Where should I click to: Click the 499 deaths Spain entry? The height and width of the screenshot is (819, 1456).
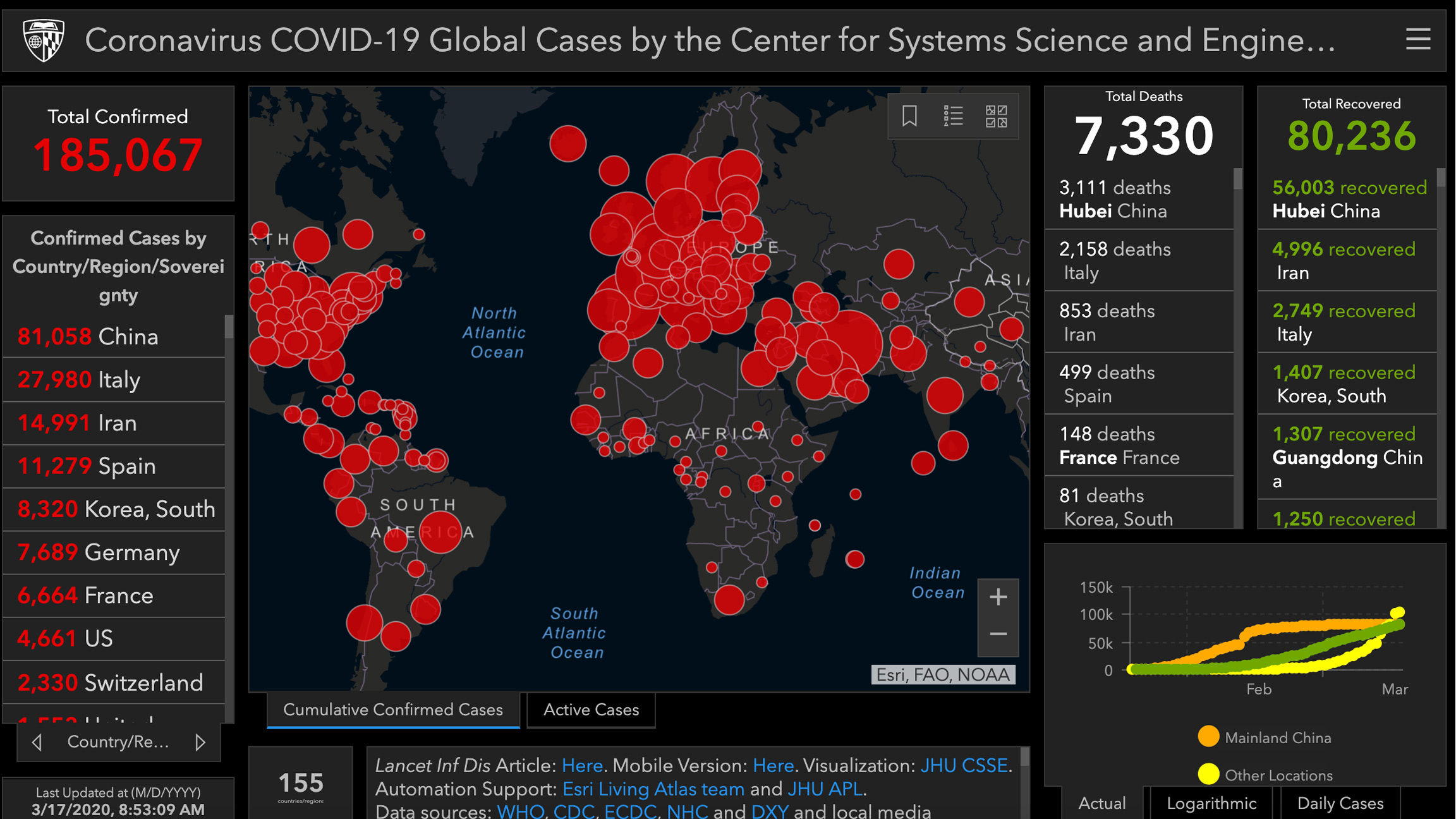[1139, 384]
